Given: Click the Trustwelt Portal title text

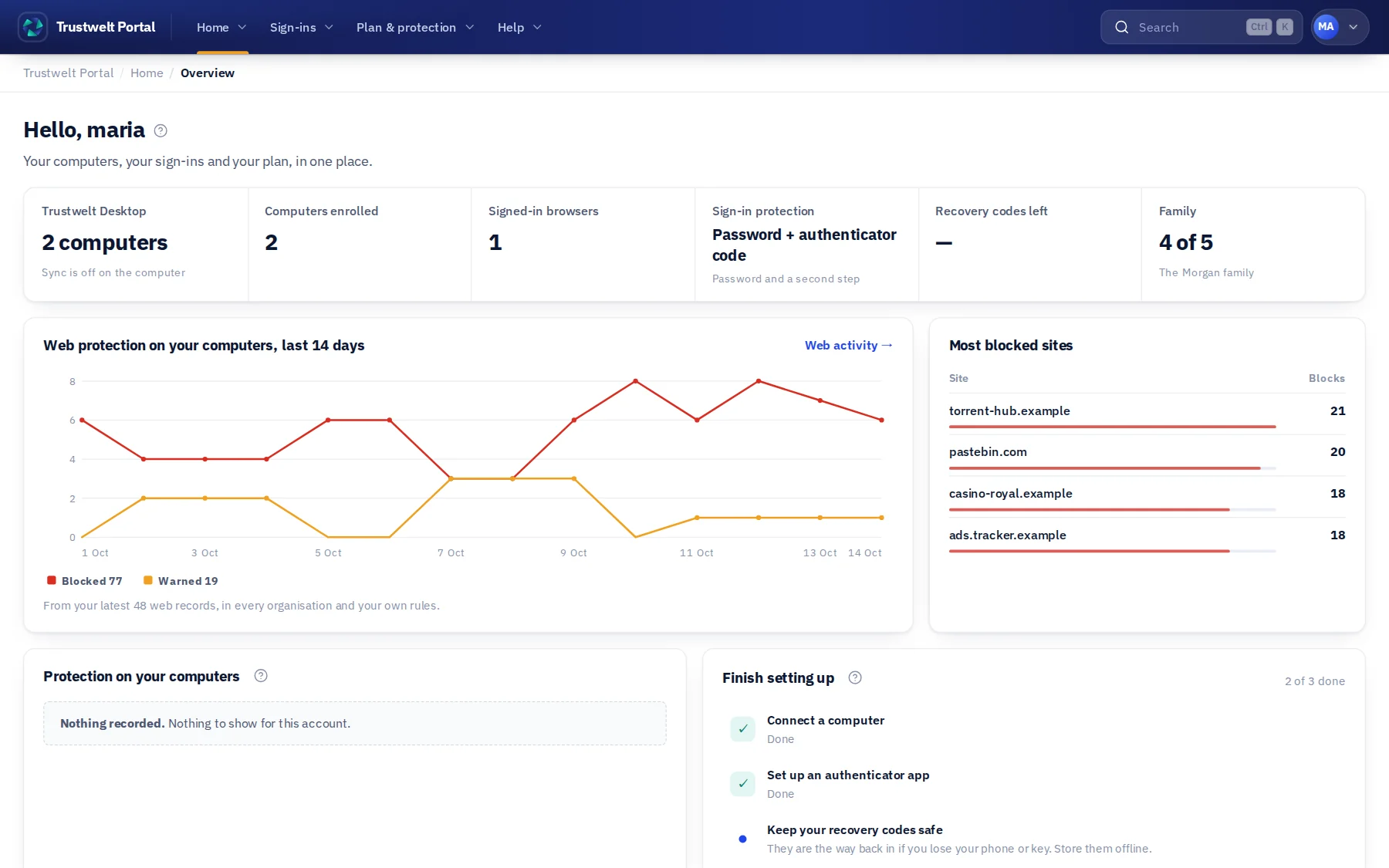Looking at the screenshot, I should click(106, 27).
